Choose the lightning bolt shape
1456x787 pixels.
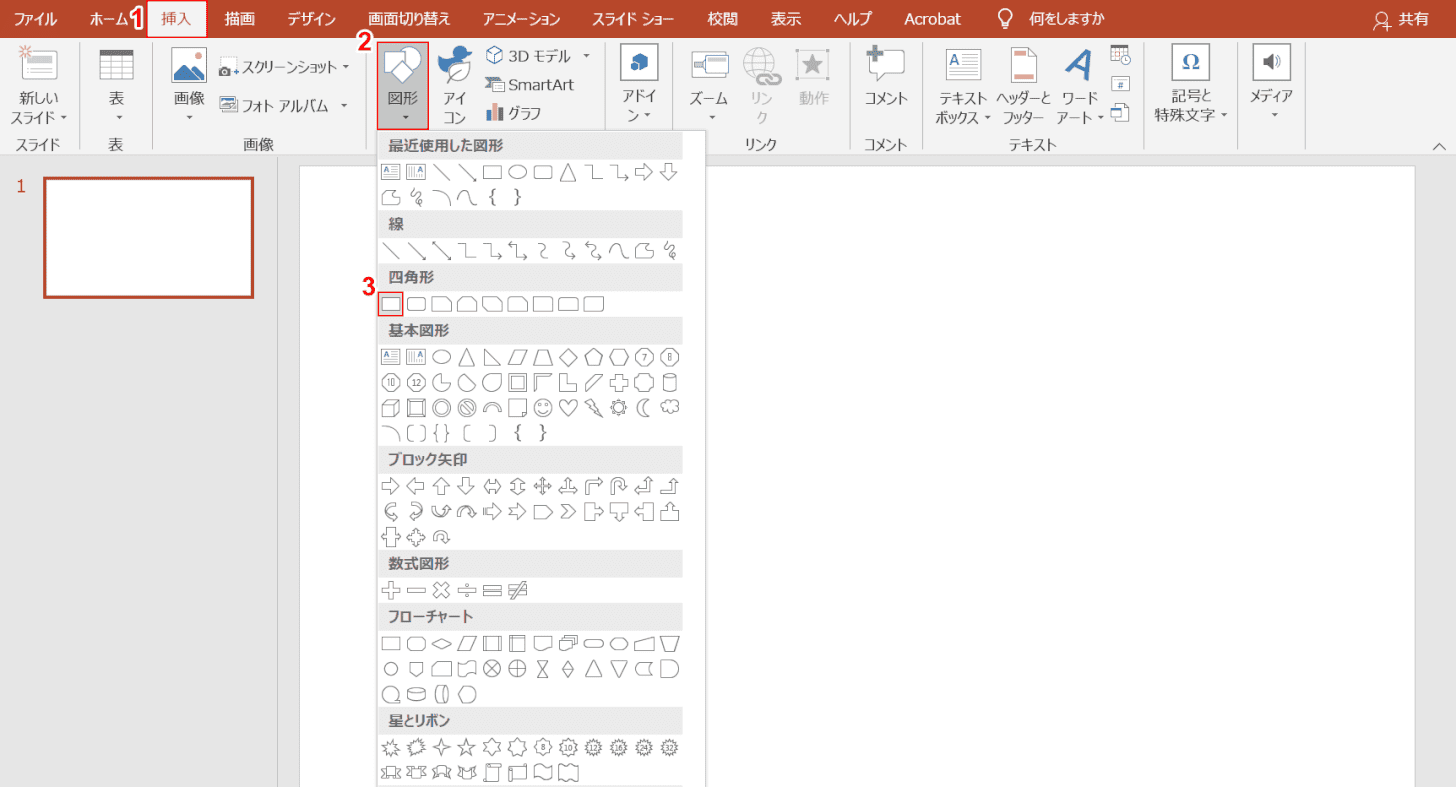click(x=594, y=407)
